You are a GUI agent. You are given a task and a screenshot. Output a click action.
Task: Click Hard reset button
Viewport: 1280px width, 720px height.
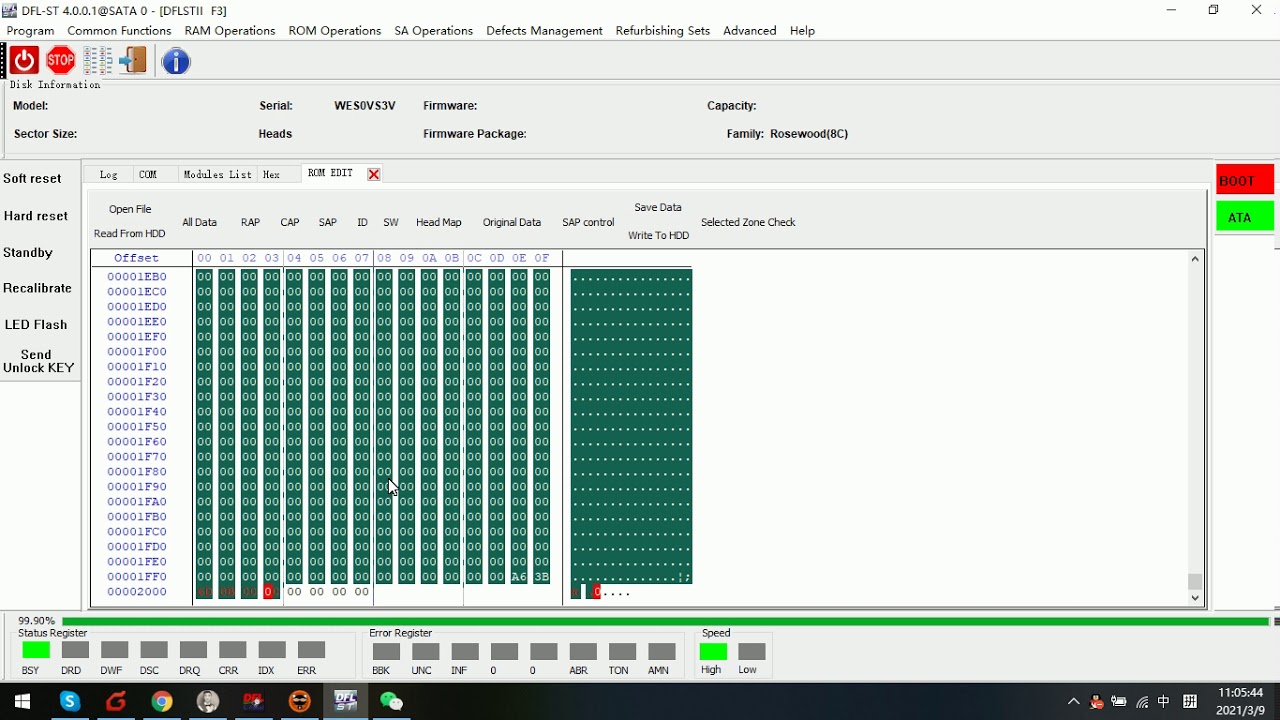click(36, 215)
